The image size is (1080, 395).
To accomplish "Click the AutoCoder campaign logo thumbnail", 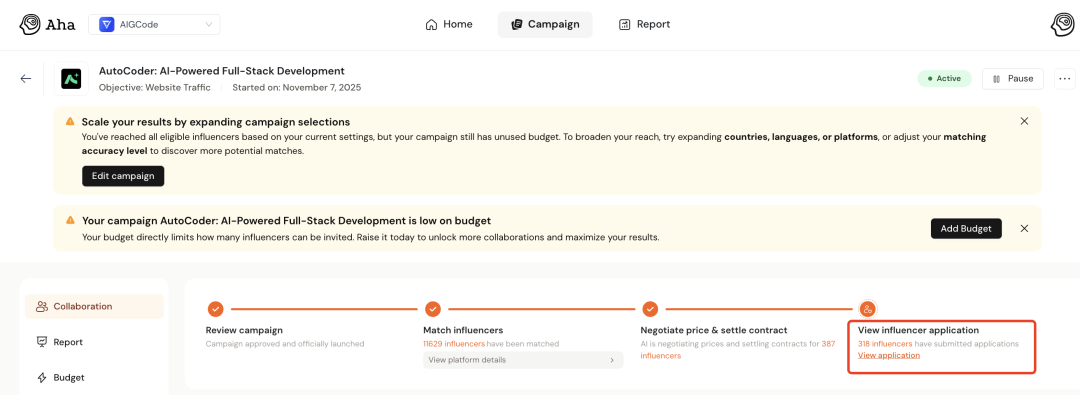I will [71, 79].
